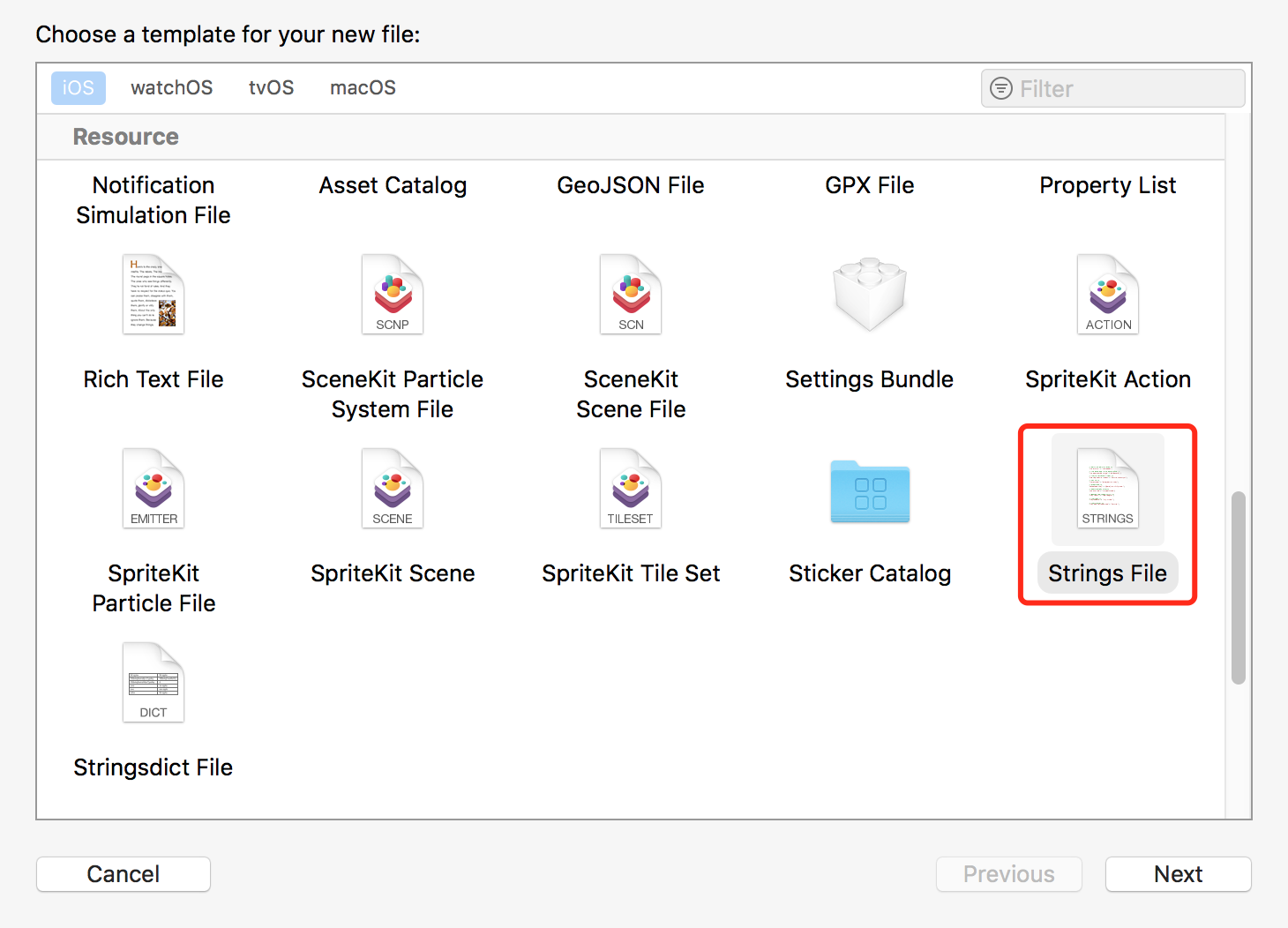Image resolution: width=1288 pixels, height=928 pixels.
Task: Switch to the watchOS platform tab
Action: tap(172, 88)
